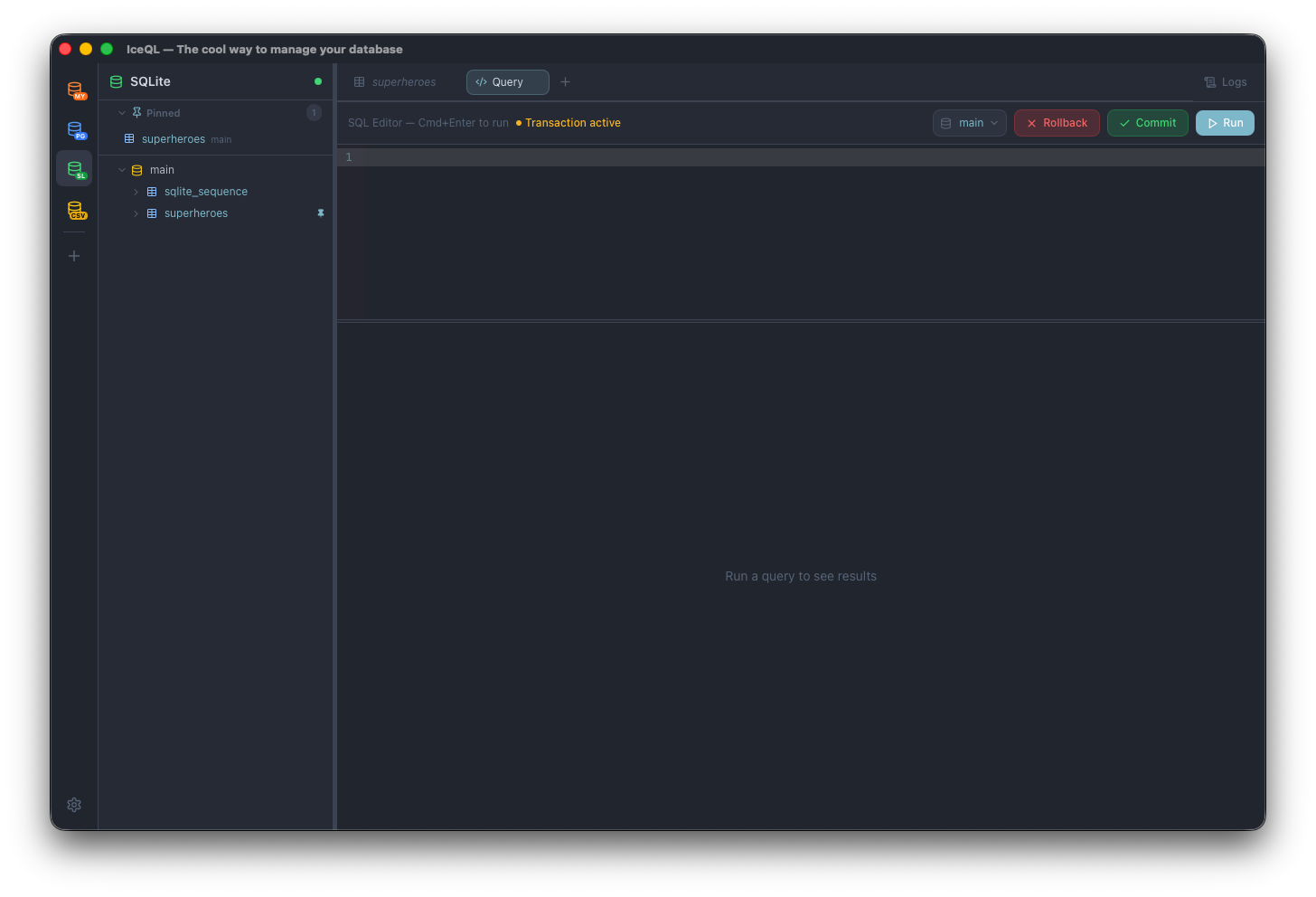Open the main schema dropdown
The height and width of the screenshot is (897, 1316).
point(969,123)
